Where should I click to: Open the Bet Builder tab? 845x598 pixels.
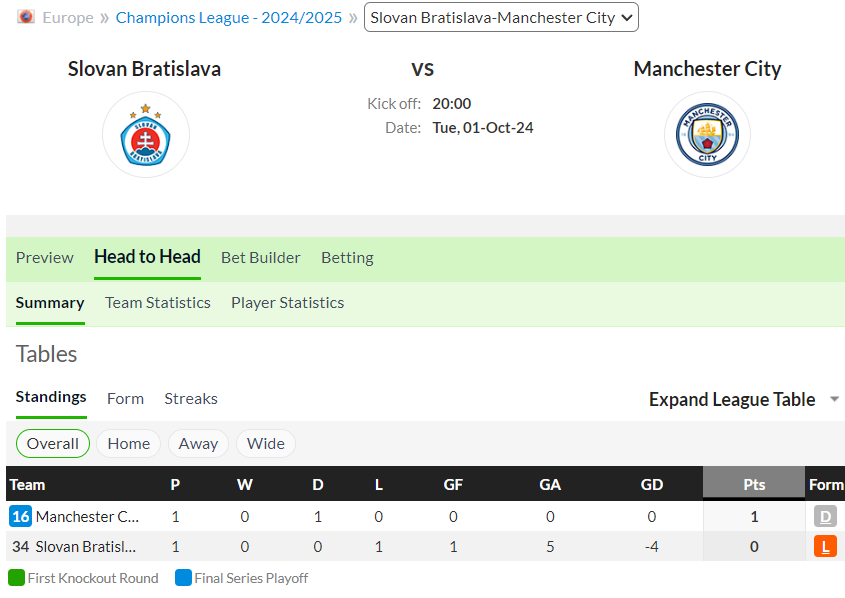(260, 258)
